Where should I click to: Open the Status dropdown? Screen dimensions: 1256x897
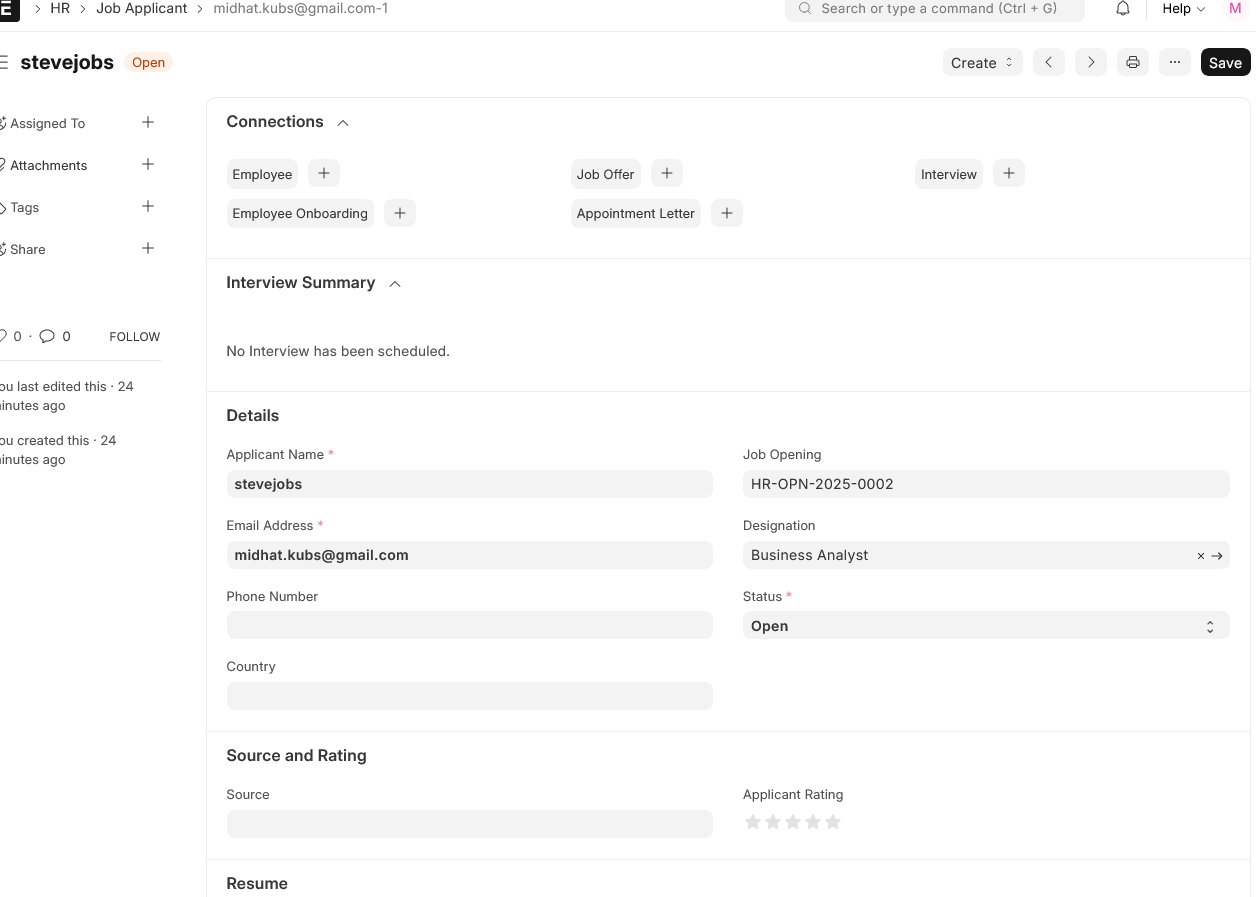coord(986,626)
